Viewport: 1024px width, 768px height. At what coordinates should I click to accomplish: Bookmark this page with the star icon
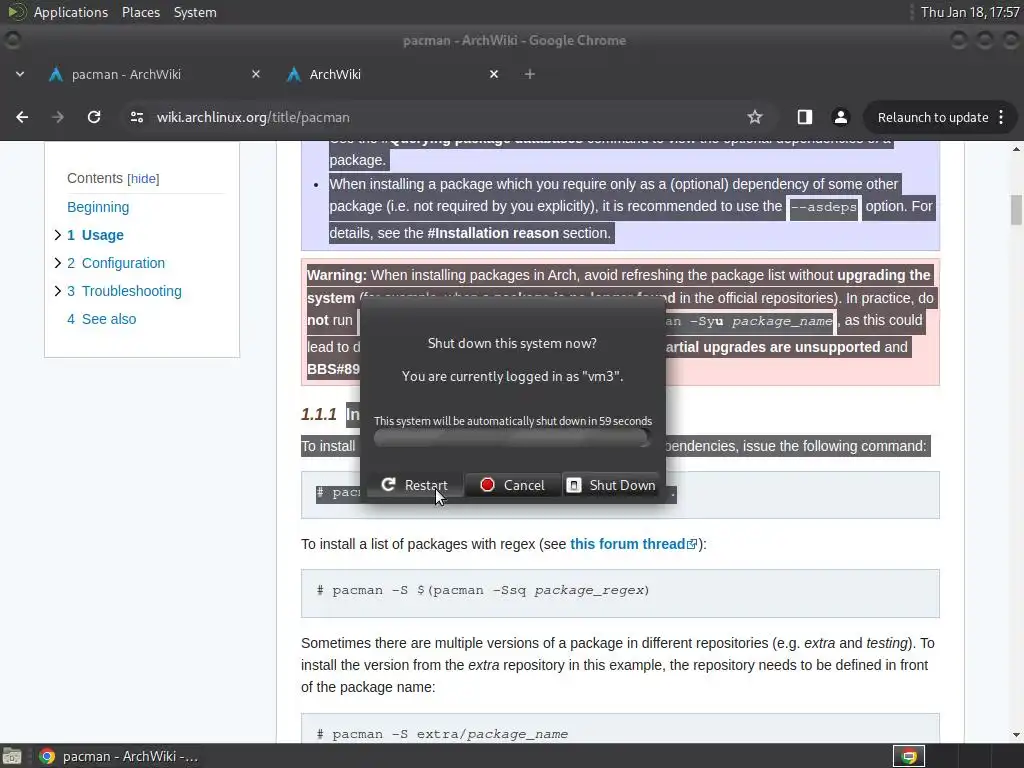(x=755, y=118)
